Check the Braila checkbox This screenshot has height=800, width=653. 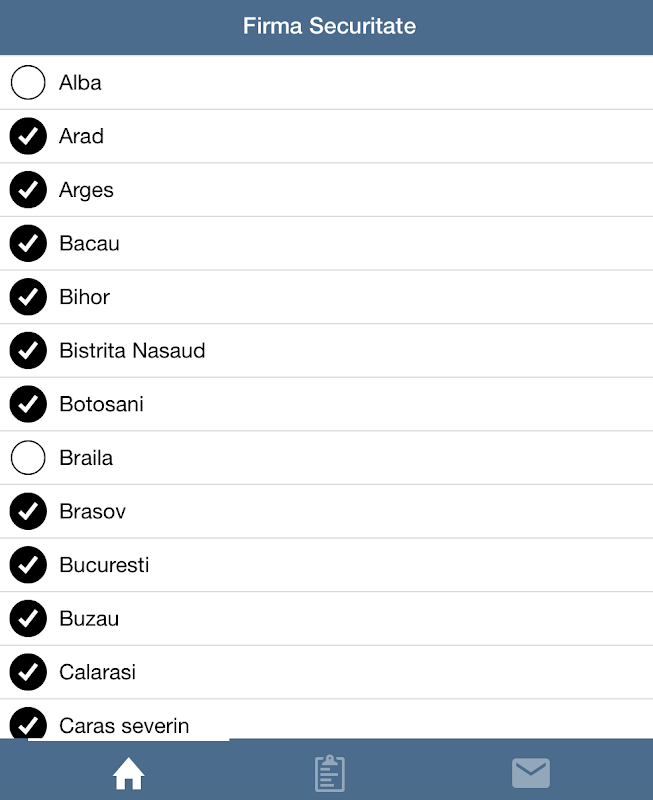(28, 458)
